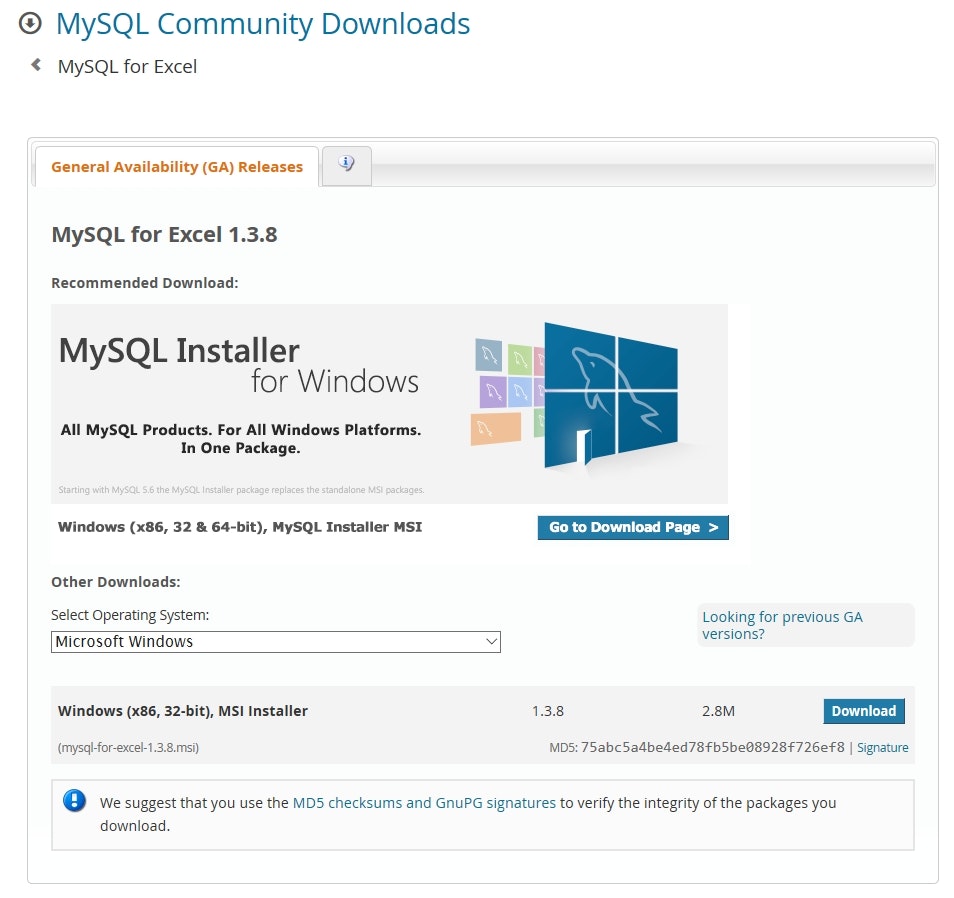This screenshot has height=898, width=954.
Task: Click the Windows dolphin logo graphic
Action: [610, 395]
